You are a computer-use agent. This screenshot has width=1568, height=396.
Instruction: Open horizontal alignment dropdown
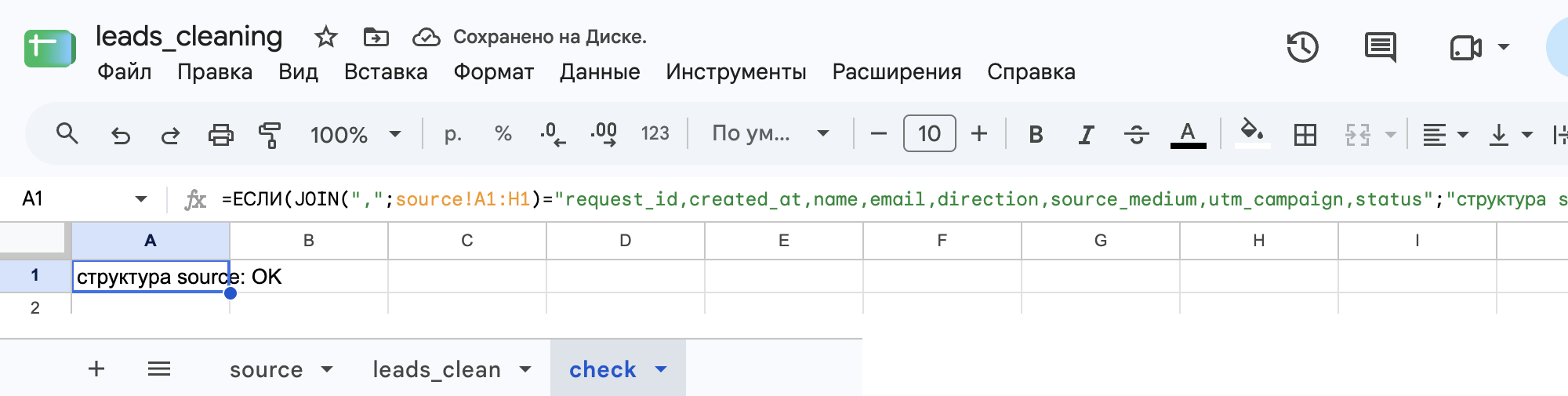[x=1445, y=135]
